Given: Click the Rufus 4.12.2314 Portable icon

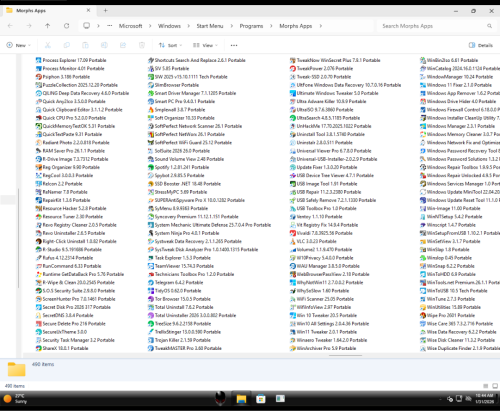Looking at the screenshot, I should (39, 258).
